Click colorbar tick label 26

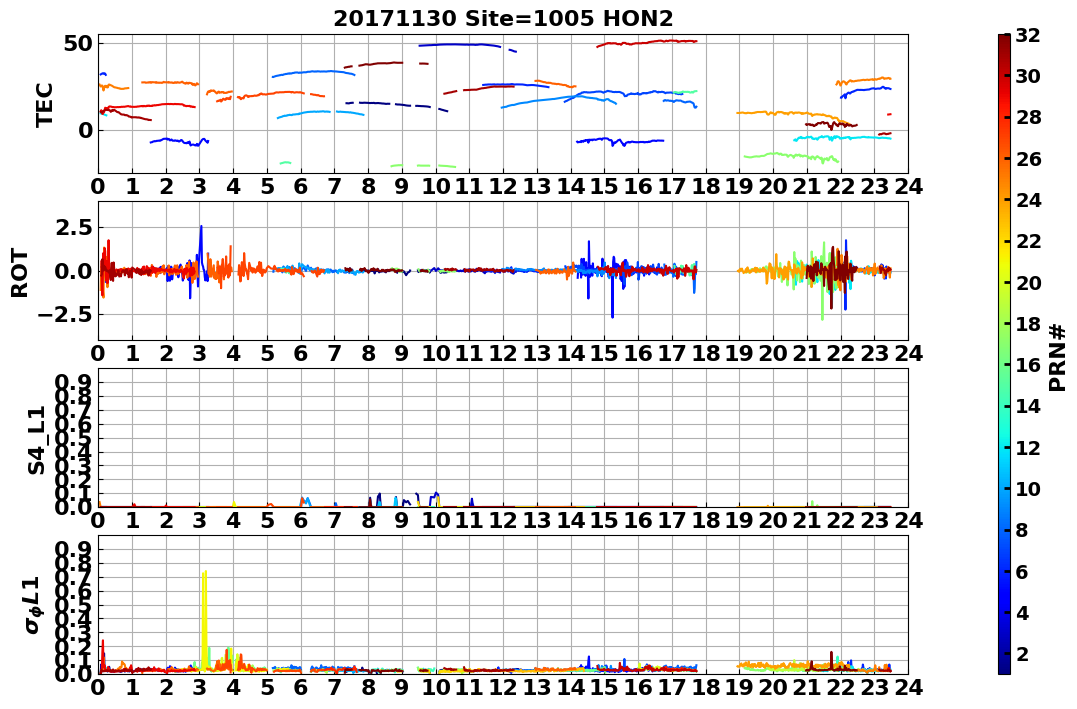tap(1028, 159)
